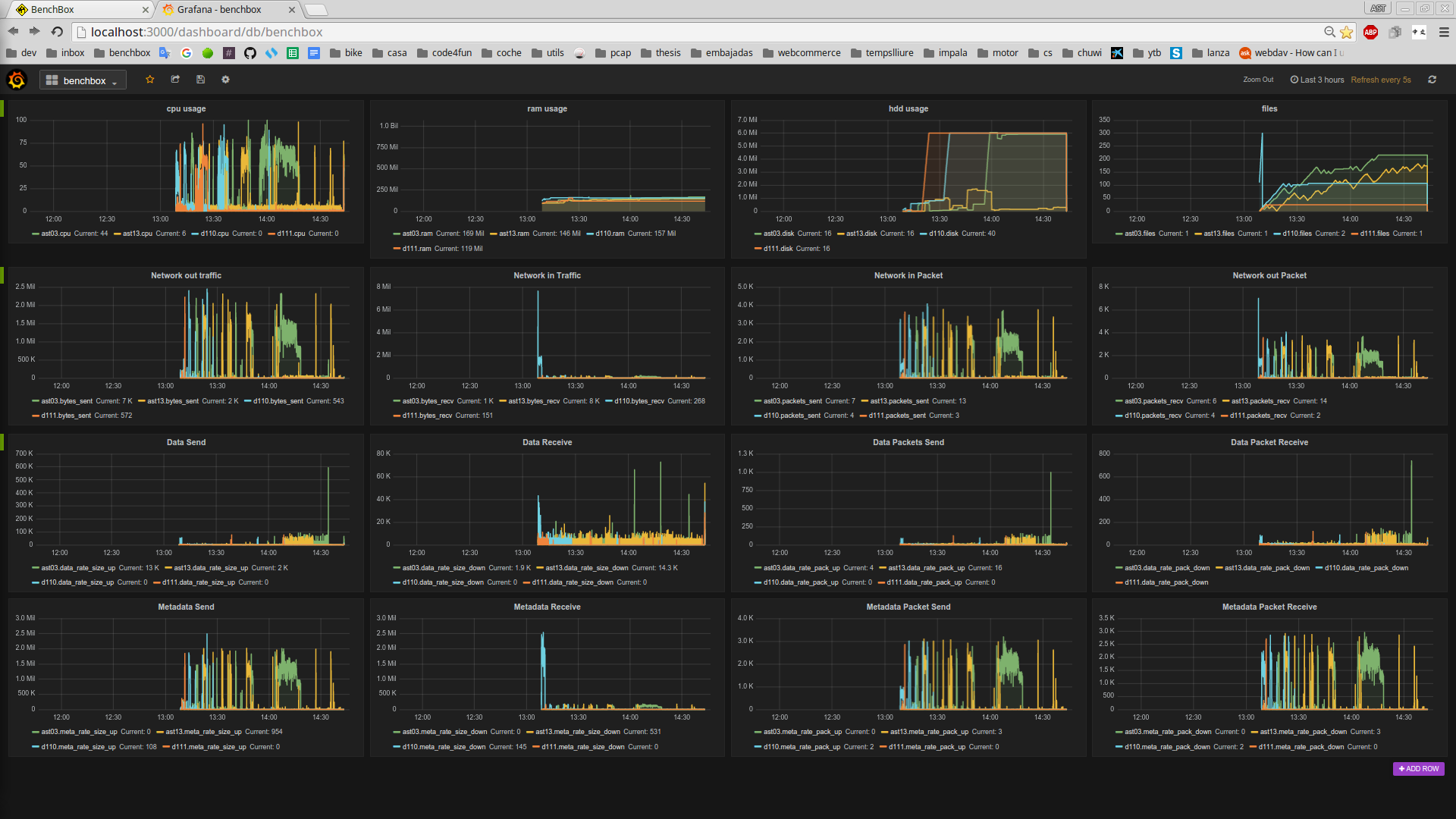Screen dimensions: 1456x819
Task: Click the Zoom Out time link
Action: tap(1258, 80)
